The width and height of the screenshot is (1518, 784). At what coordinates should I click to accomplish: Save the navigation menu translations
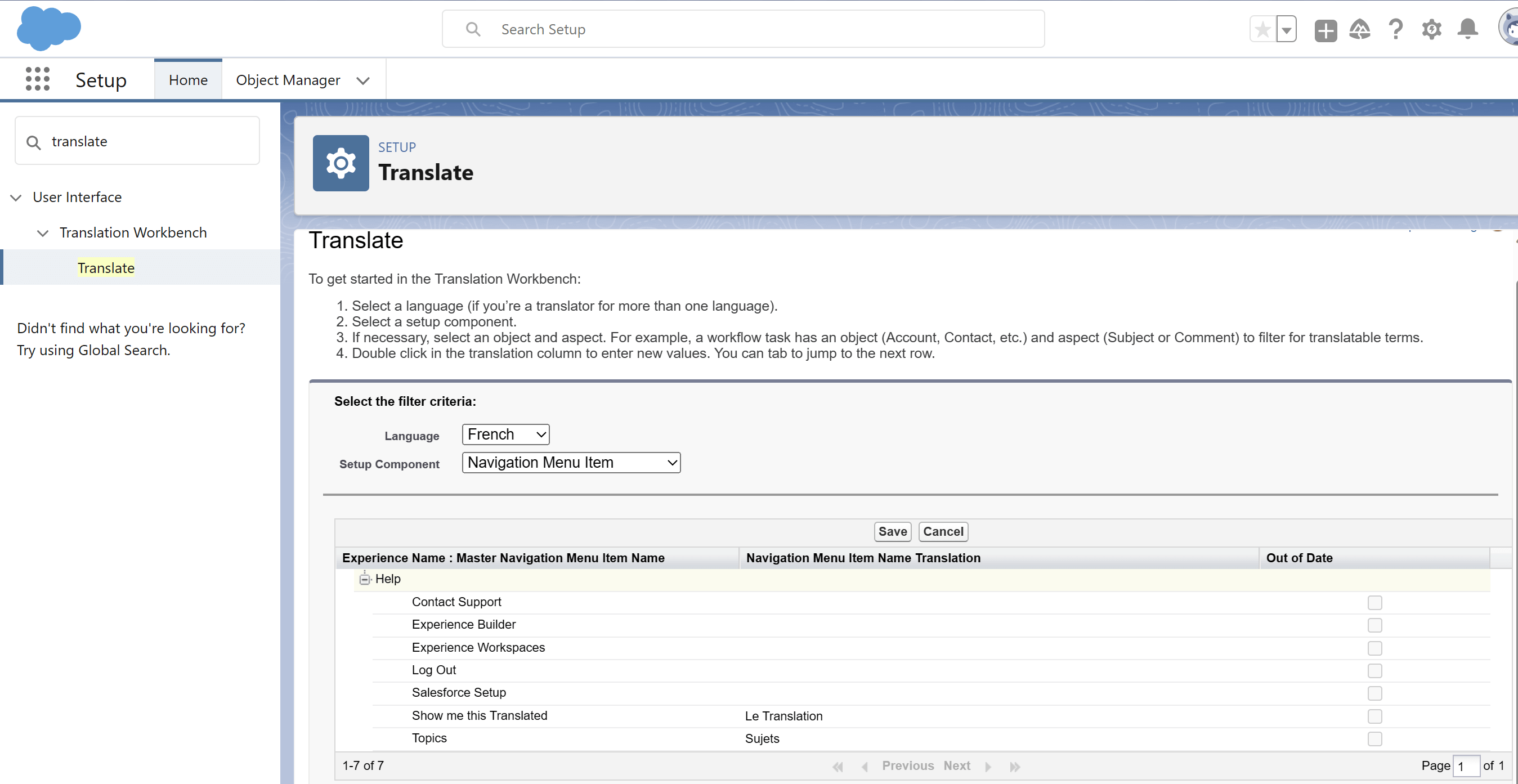[892, 531]
